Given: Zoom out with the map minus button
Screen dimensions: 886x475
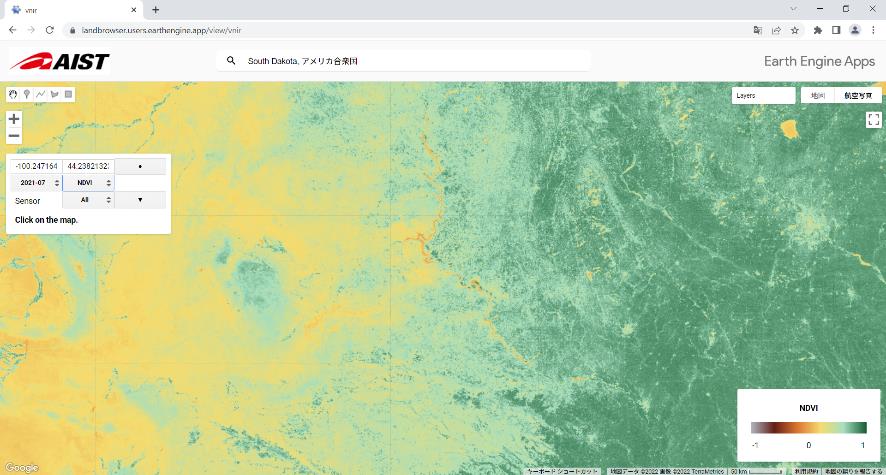Looking at the screenshot, I should [14, 136].
